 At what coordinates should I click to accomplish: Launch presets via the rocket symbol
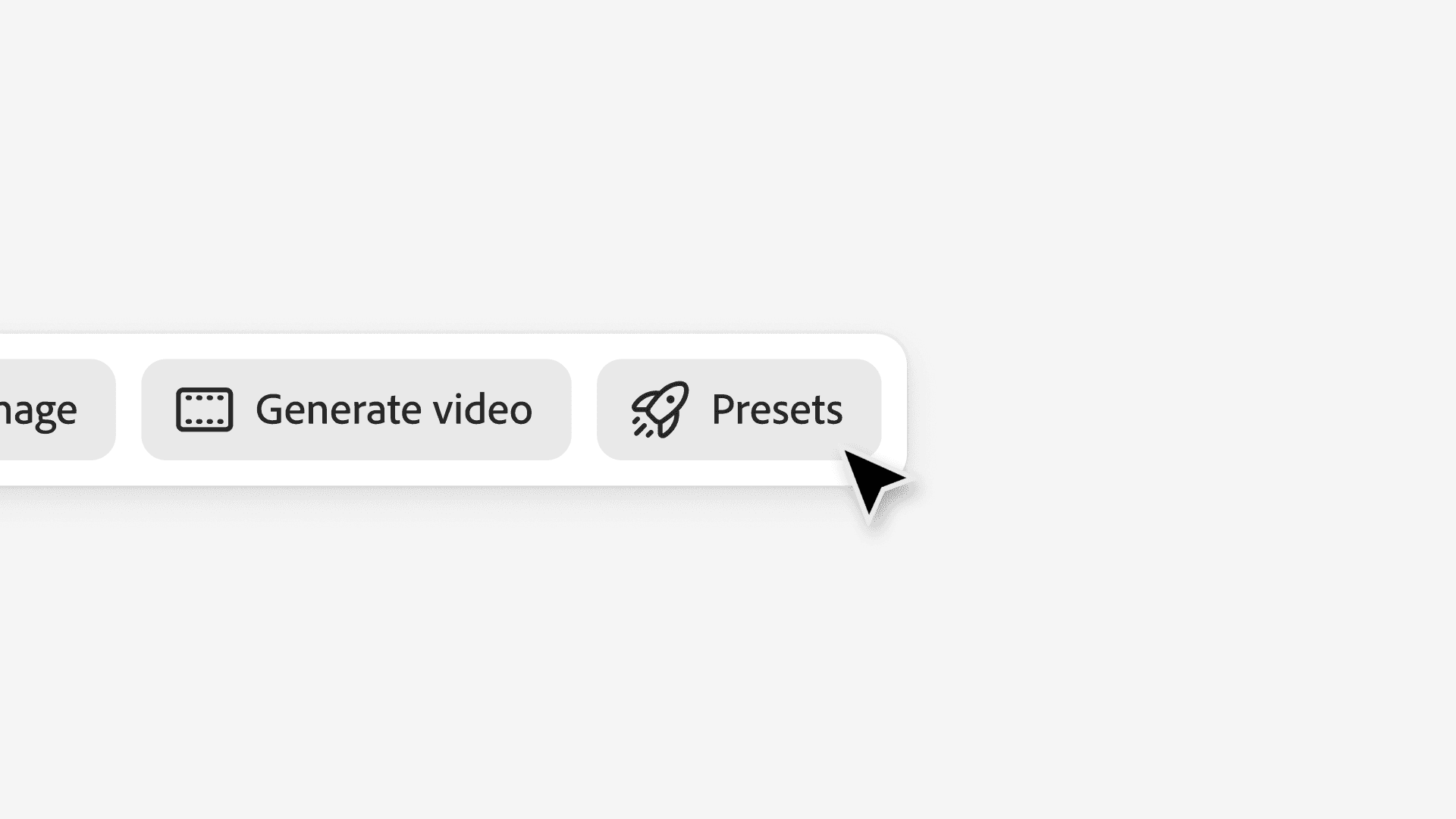[660, 409]
